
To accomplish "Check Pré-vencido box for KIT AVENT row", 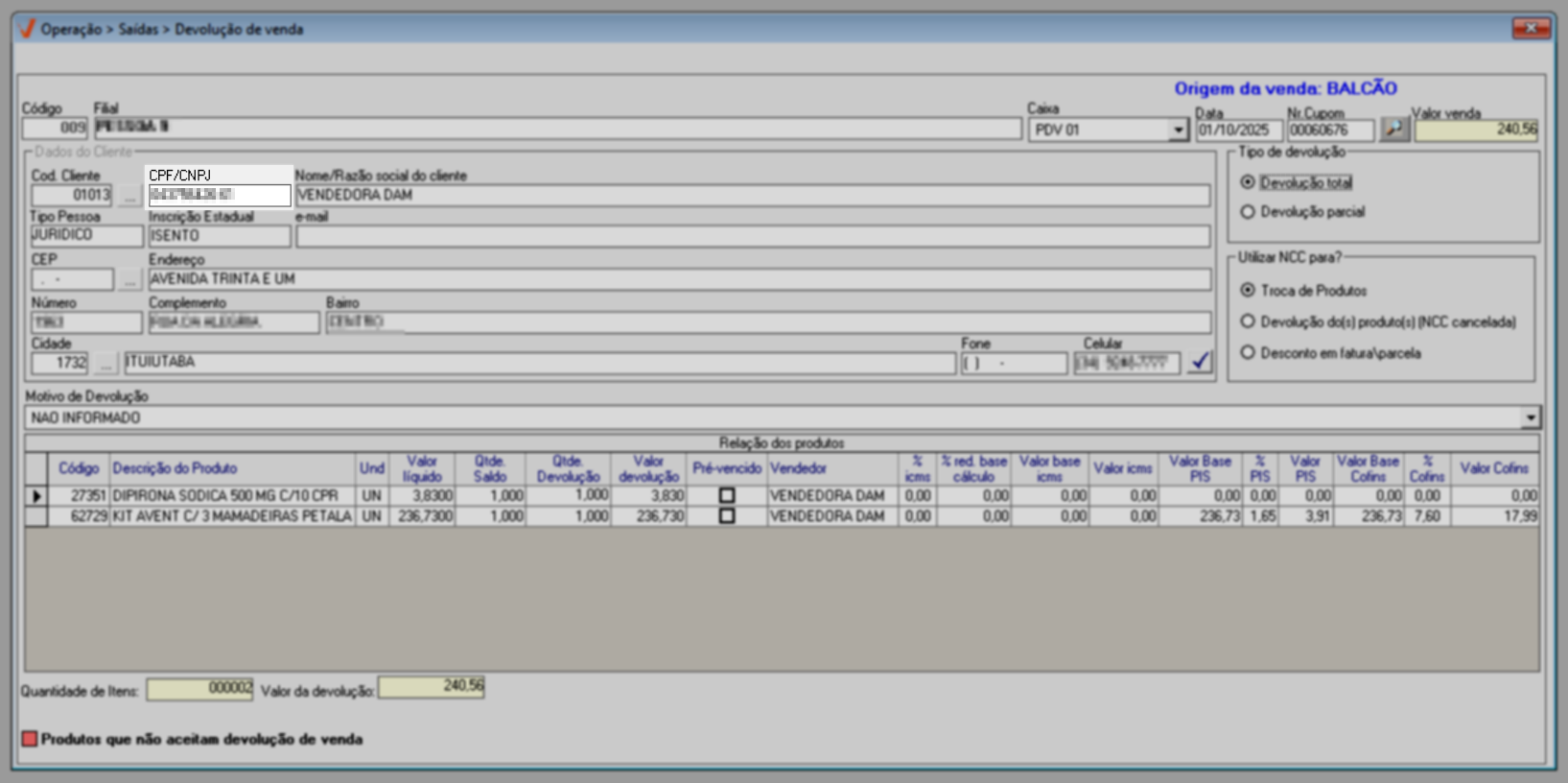I will pyautogui.click(x=727, y=516).
